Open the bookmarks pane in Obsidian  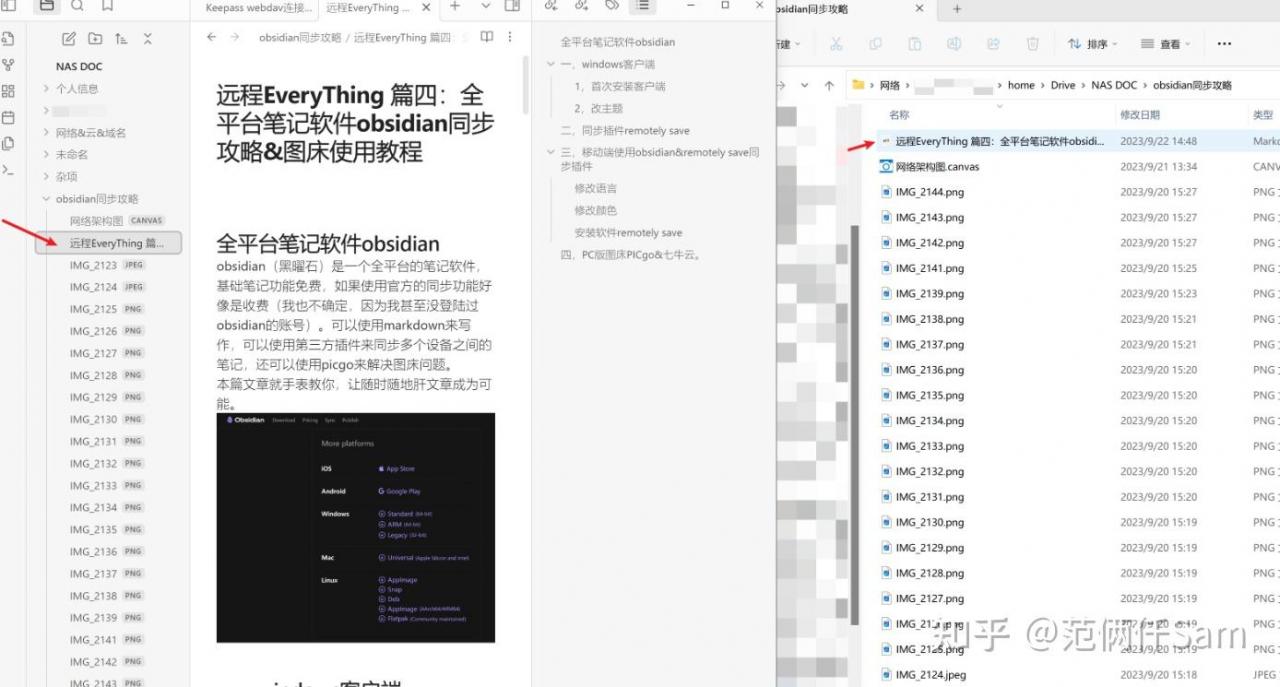(107, 6)
